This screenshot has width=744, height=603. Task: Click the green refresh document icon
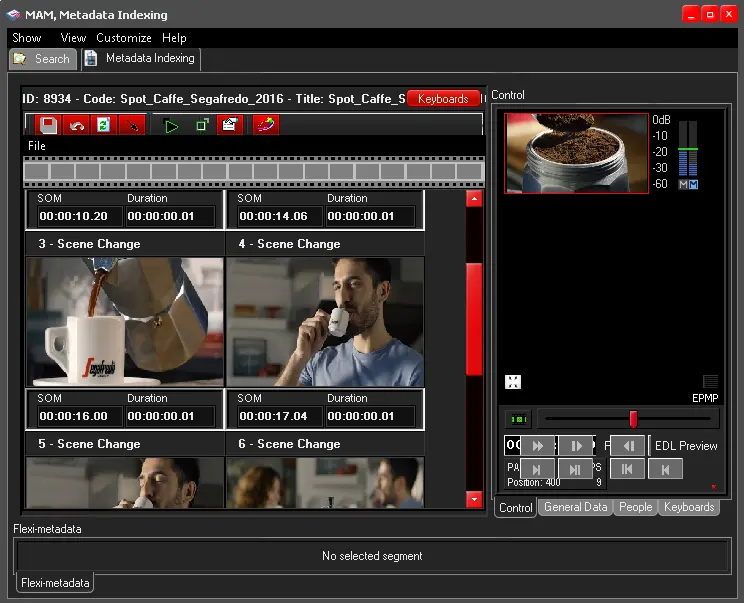[x=103, y=125]
